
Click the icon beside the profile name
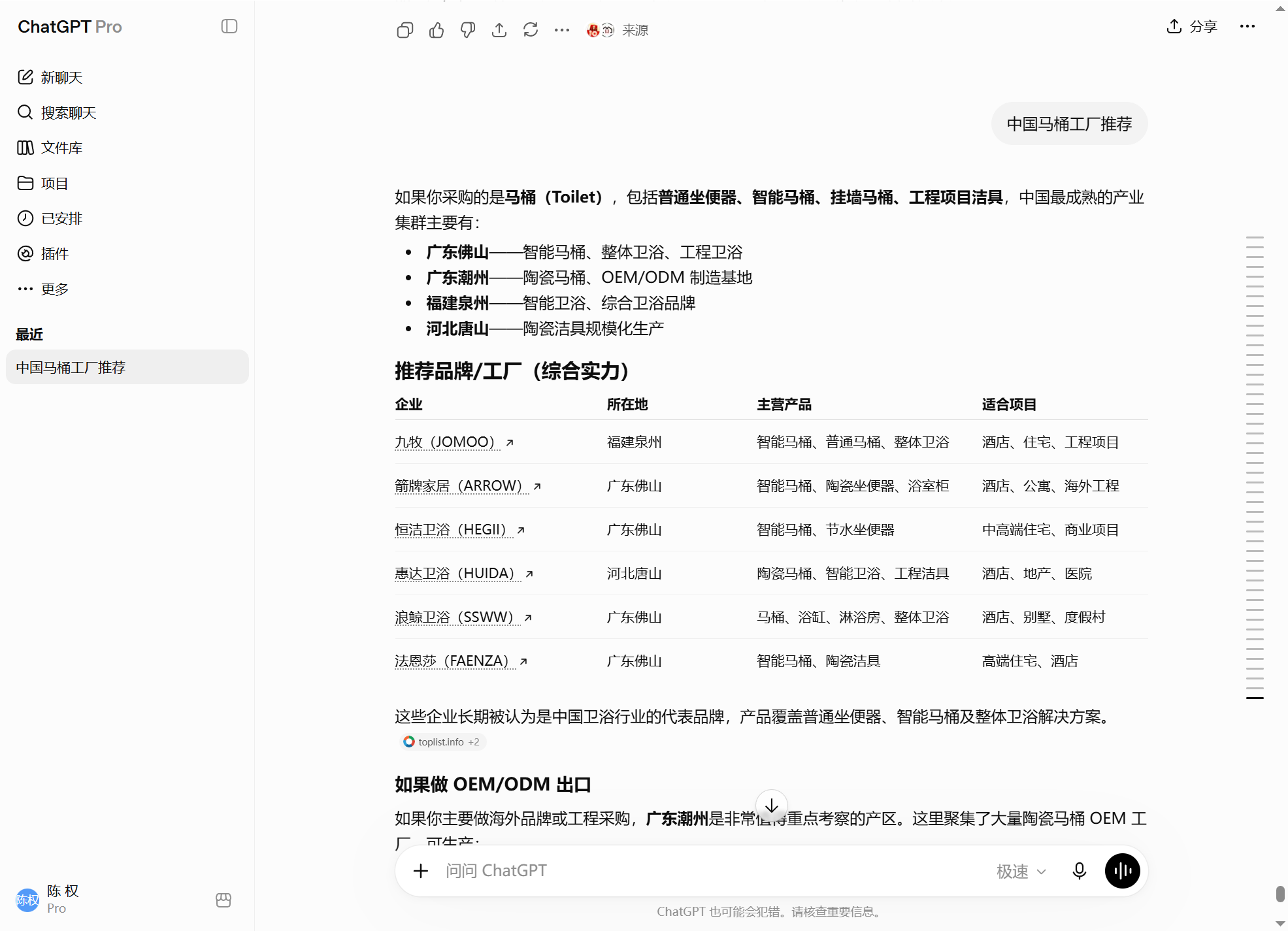223,900
